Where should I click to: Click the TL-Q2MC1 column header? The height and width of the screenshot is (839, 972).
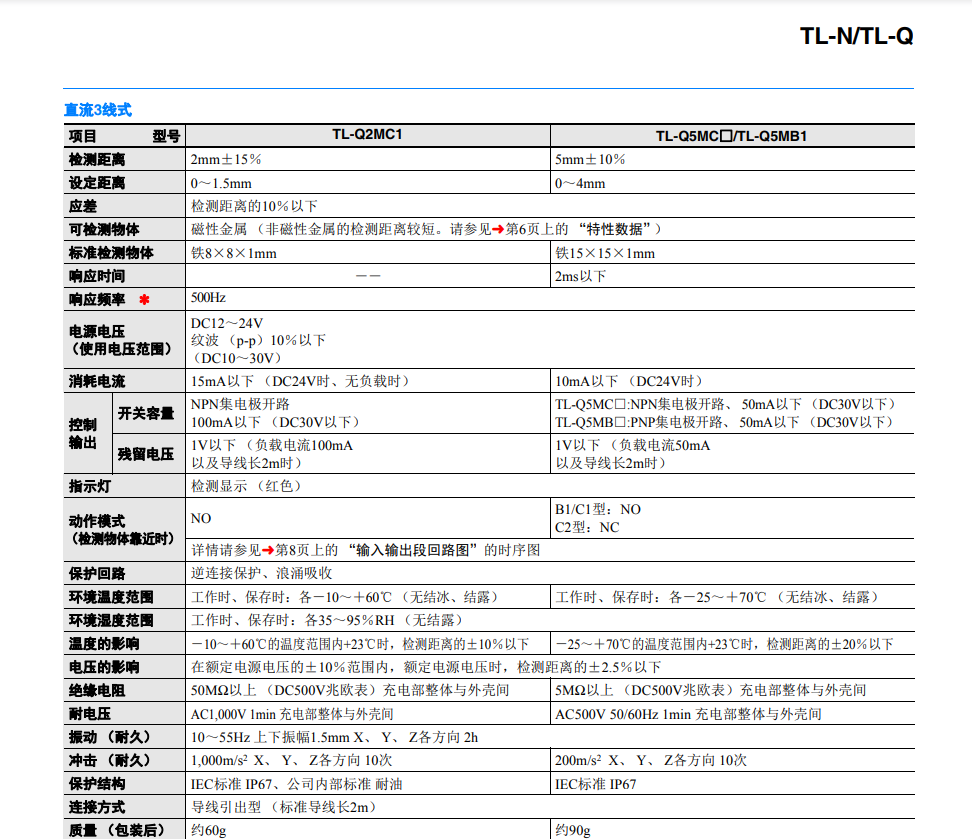coord(367,136)
